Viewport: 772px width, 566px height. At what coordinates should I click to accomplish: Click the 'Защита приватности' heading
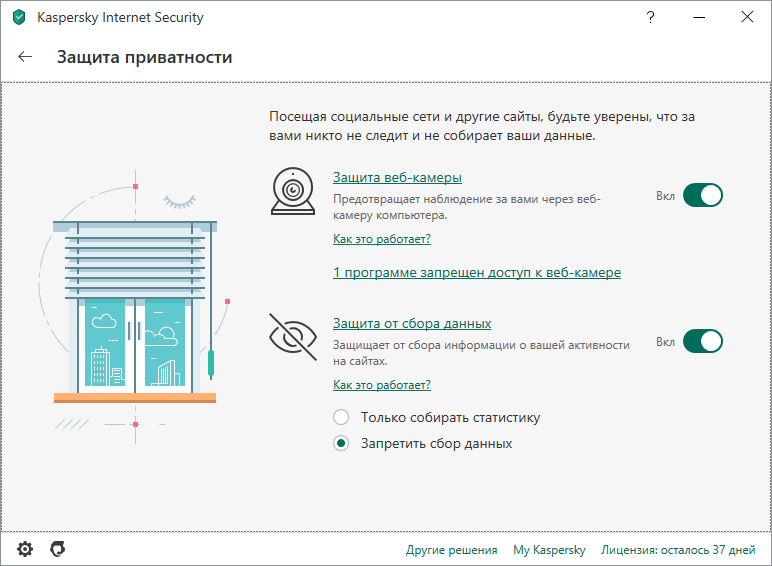144,57
